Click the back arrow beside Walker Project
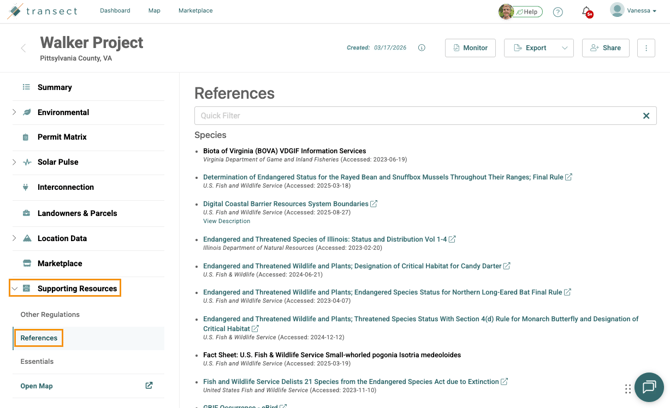 pyautogui.click(x=24, y=48)
